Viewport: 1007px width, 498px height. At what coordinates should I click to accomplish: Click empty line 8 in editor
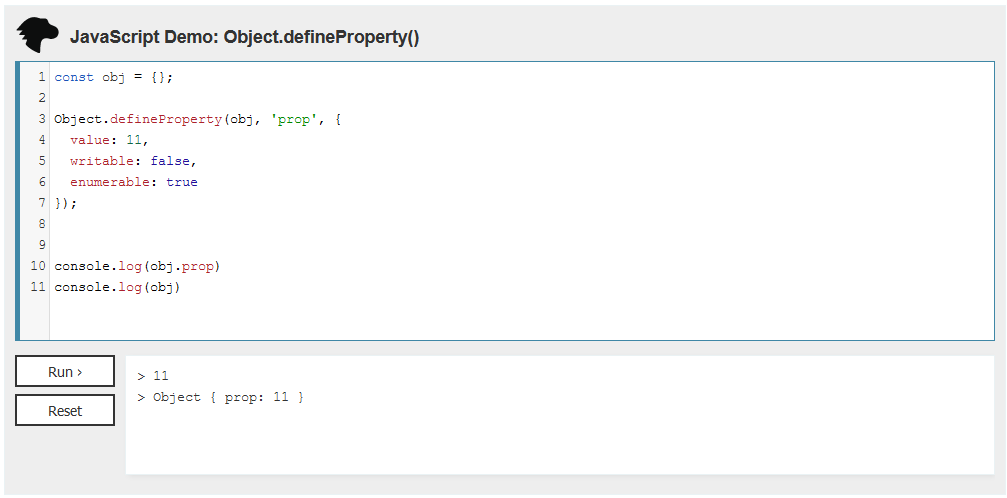click(x=300, y=224)
